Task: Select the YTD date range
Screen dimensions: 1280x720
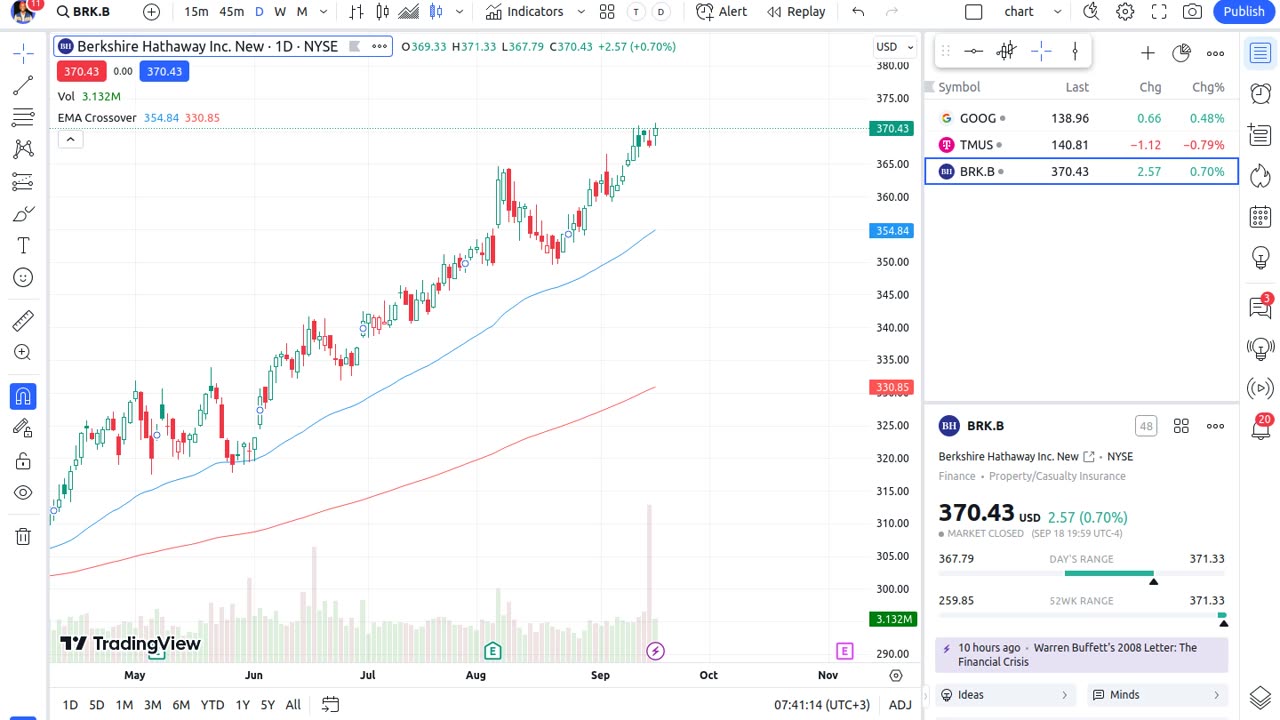Action: click(x=212, y=705)
